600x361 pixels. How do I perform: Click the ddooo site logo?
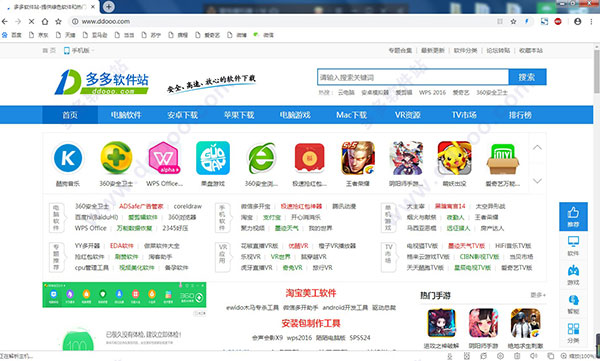click(102, 82)
